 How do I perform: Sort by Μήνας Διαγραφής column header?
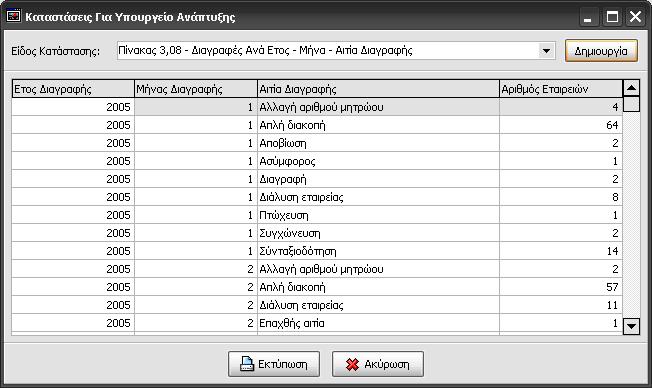pos(196,89)
